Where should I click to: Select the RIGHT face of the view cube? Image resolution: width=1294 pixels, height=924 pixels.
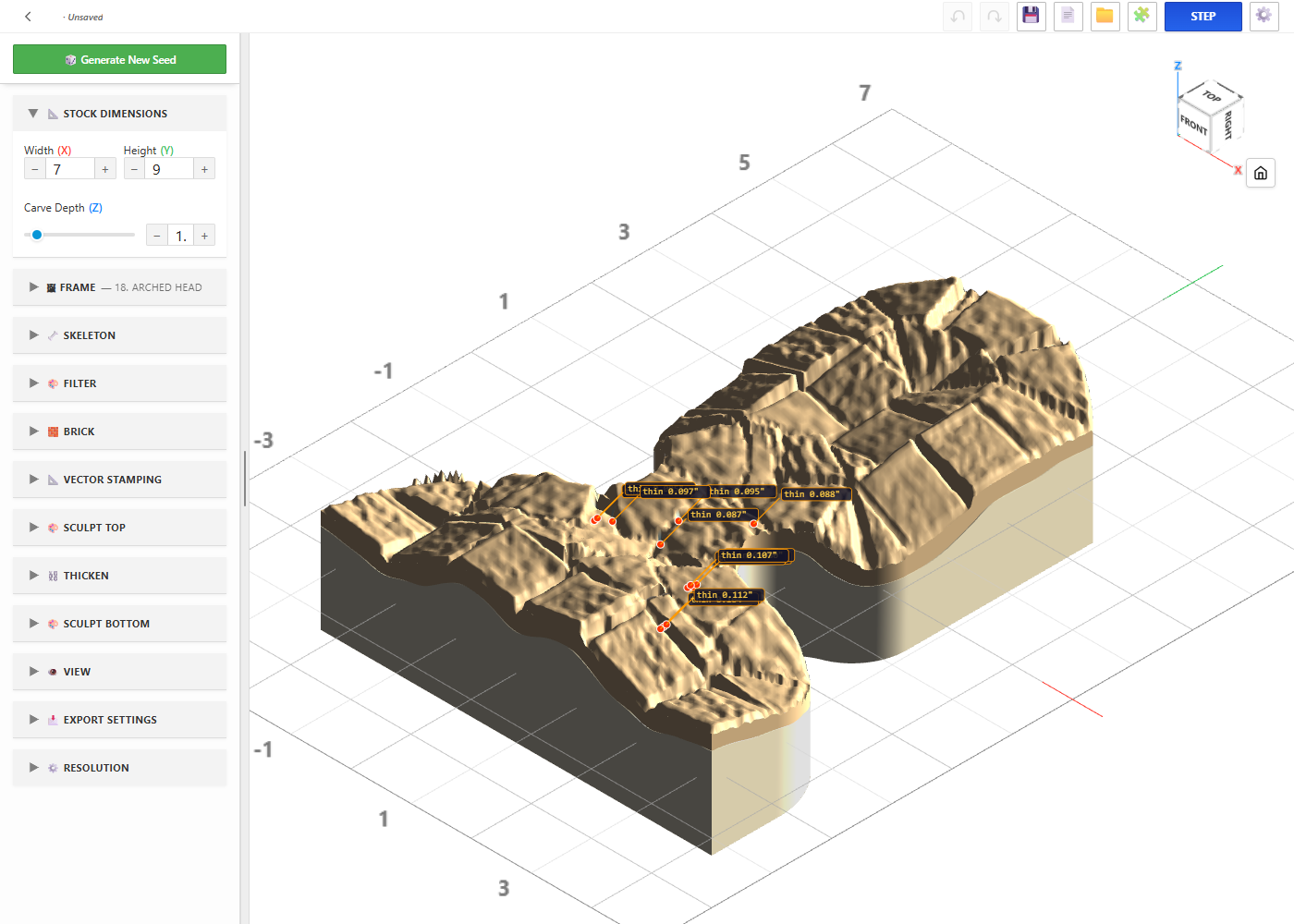tap(1228, 124)
